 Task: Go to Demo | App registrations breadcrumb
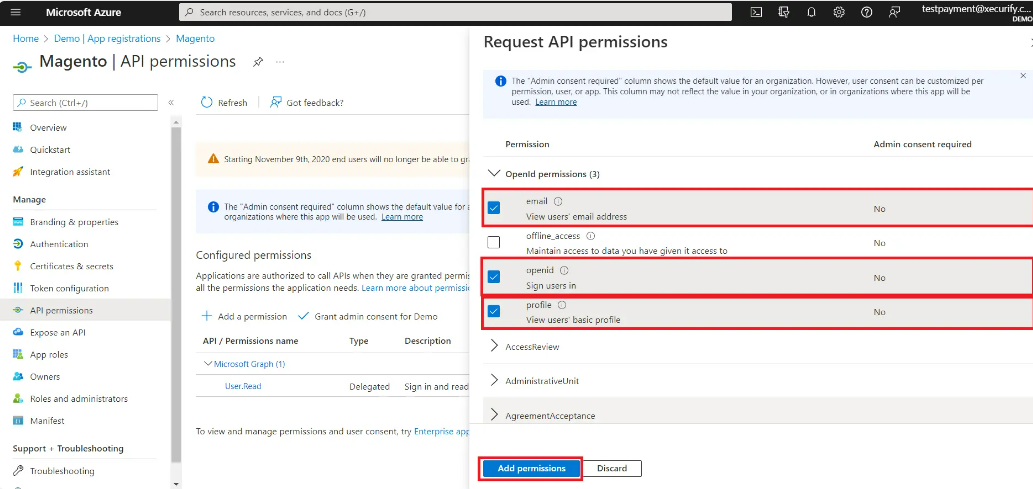pyautogui.click(x=107, y=39)
